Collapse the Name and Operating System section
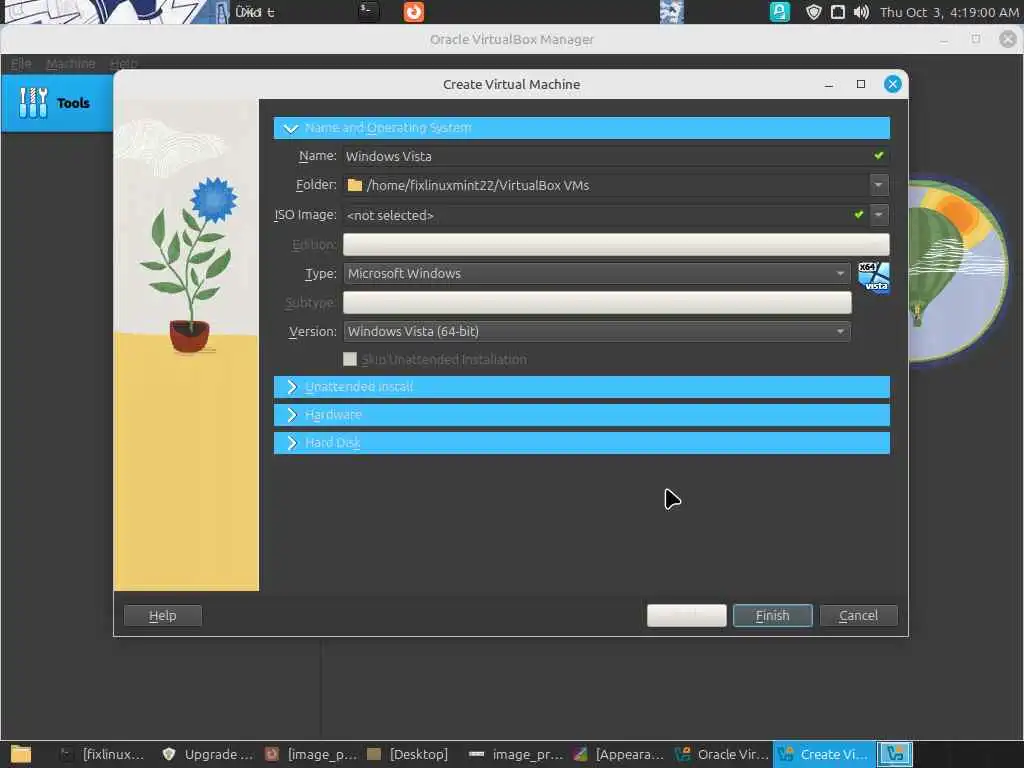The width and height of the screenshot is (1024, 768). [581, 128]
